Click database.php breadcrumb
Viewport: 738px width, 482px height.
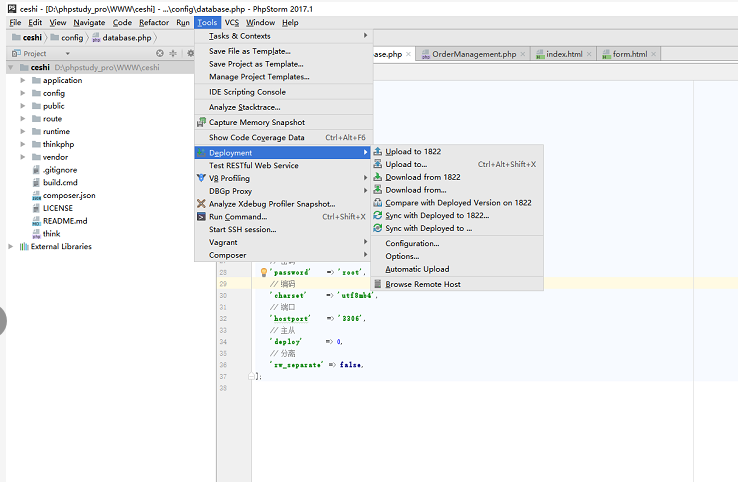[122, 38]
